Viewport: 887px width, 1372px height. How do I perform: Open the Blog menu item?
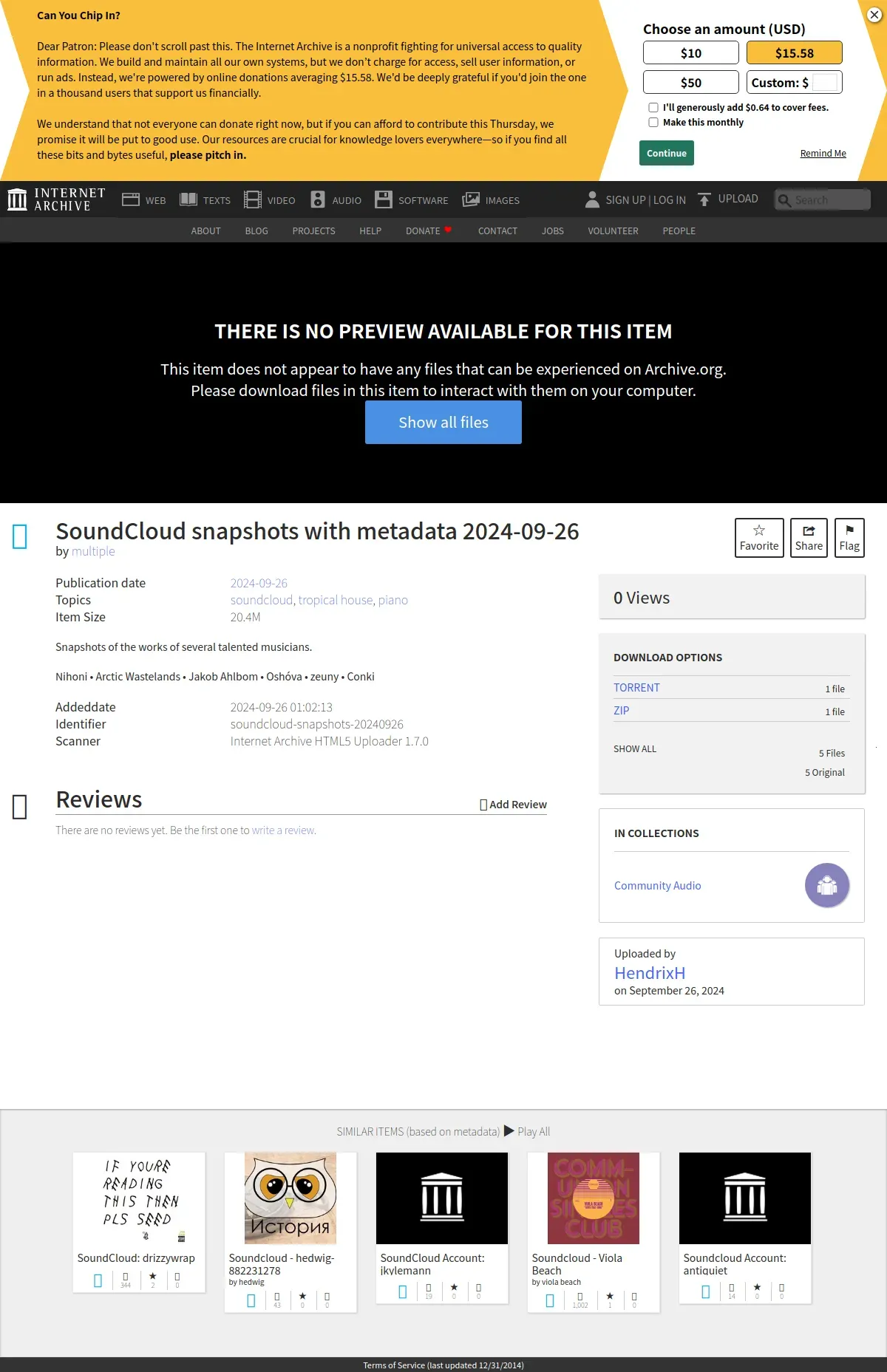[256, 231]
